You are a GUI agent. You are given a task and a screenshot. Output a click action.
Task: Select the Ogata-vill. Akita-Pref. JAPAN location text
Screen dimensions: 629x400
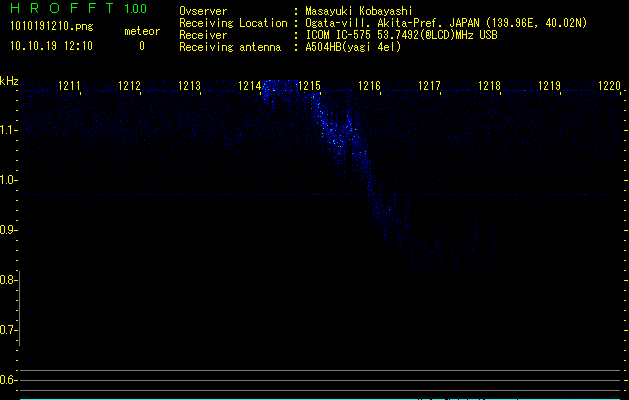tap(446, 23)
